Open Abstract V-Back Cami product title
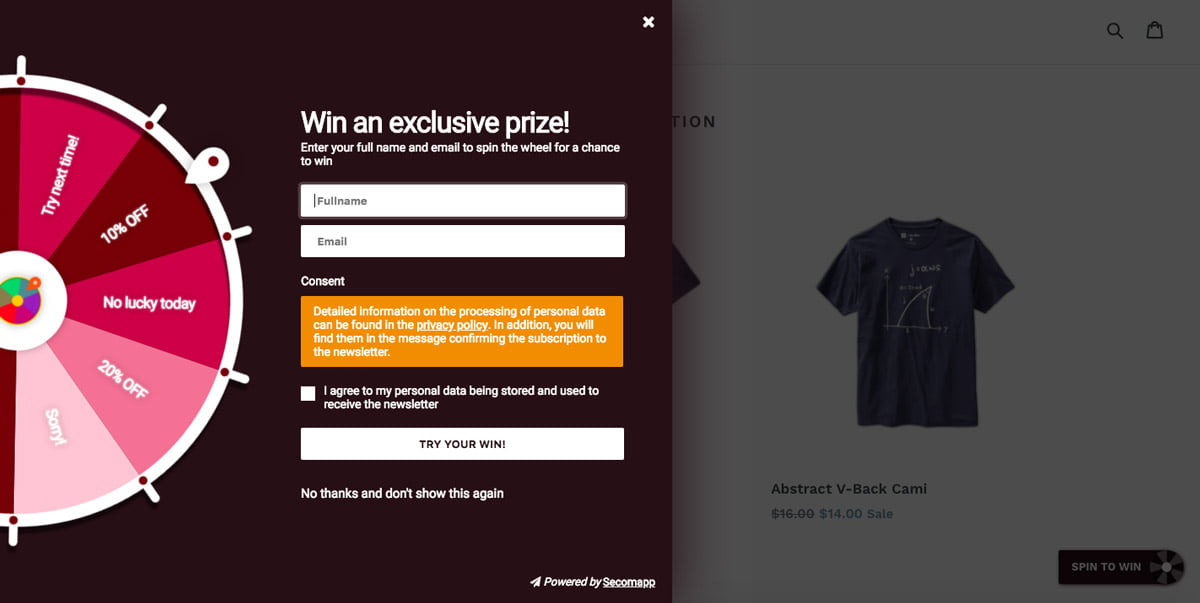The image size is (1200, 603). pyautogui.click(x=849, y=489)
